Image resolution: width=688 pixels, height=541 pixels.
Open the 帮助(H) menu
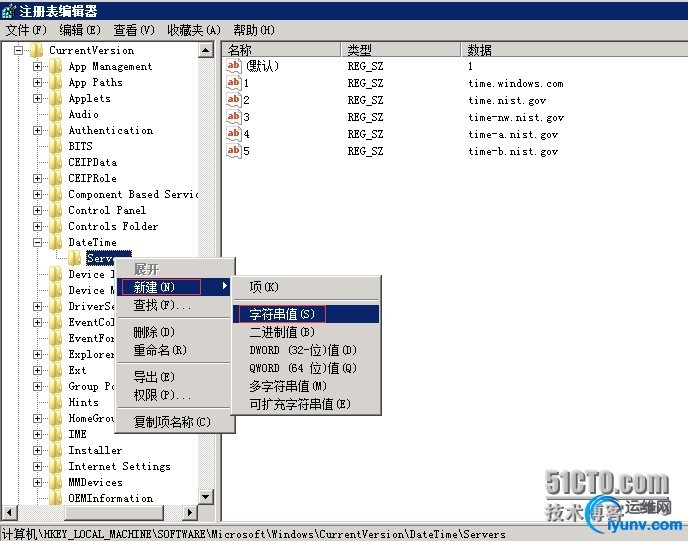point(254,30)
